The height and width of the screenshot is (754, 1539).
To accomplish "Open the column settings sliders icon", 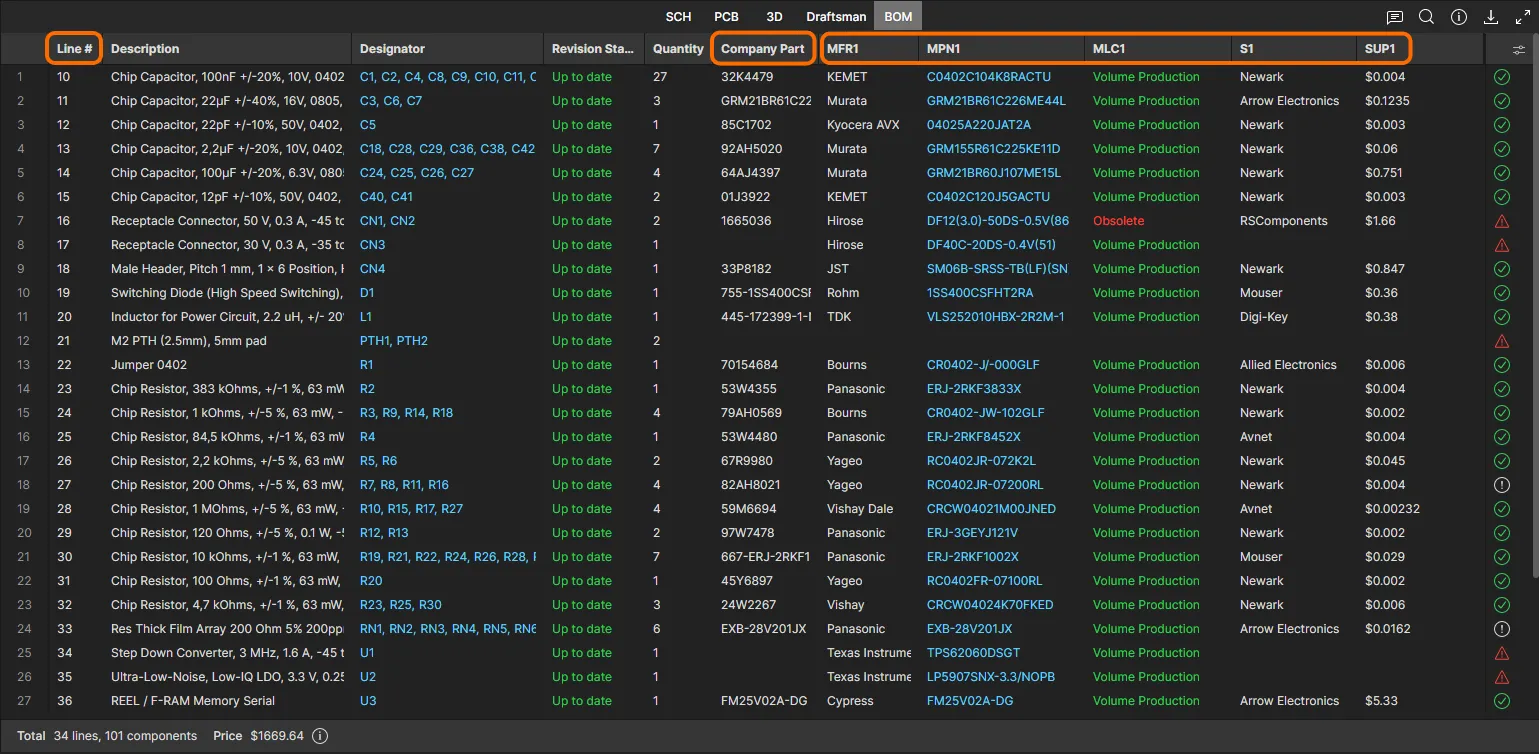I will click(1519, 49).
